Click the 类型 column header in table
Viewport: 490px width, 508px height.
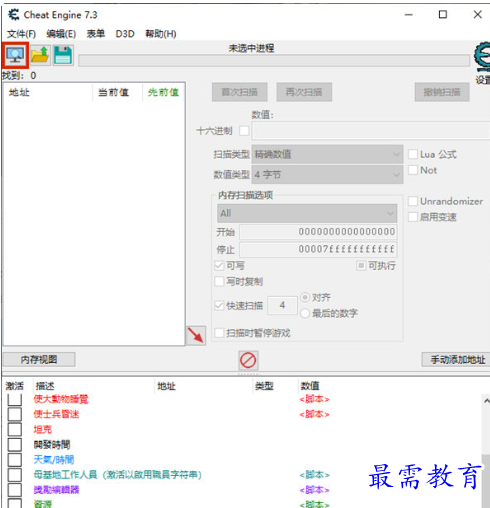pos(264,386)
